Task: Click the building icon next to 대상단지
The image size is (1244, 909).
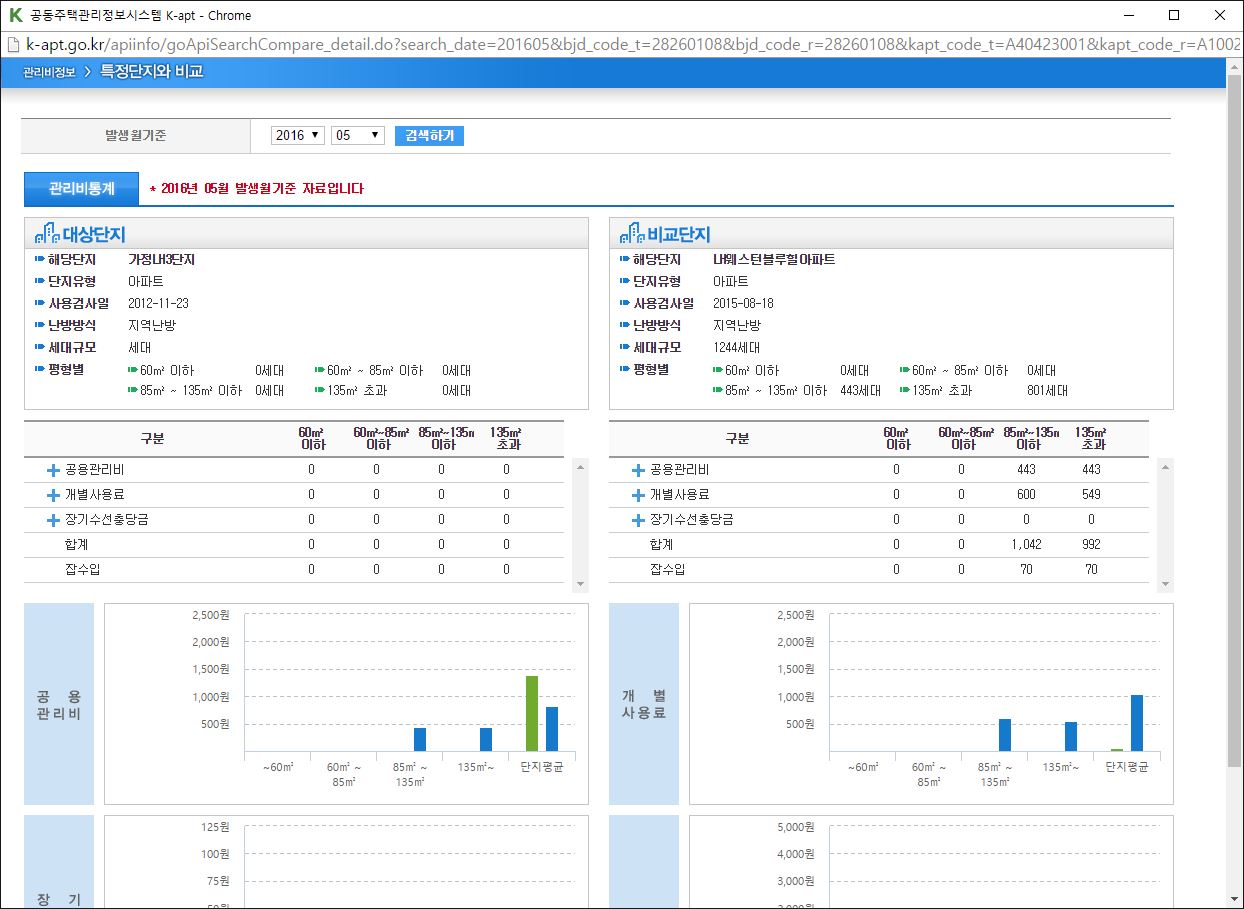Action: 47,234
